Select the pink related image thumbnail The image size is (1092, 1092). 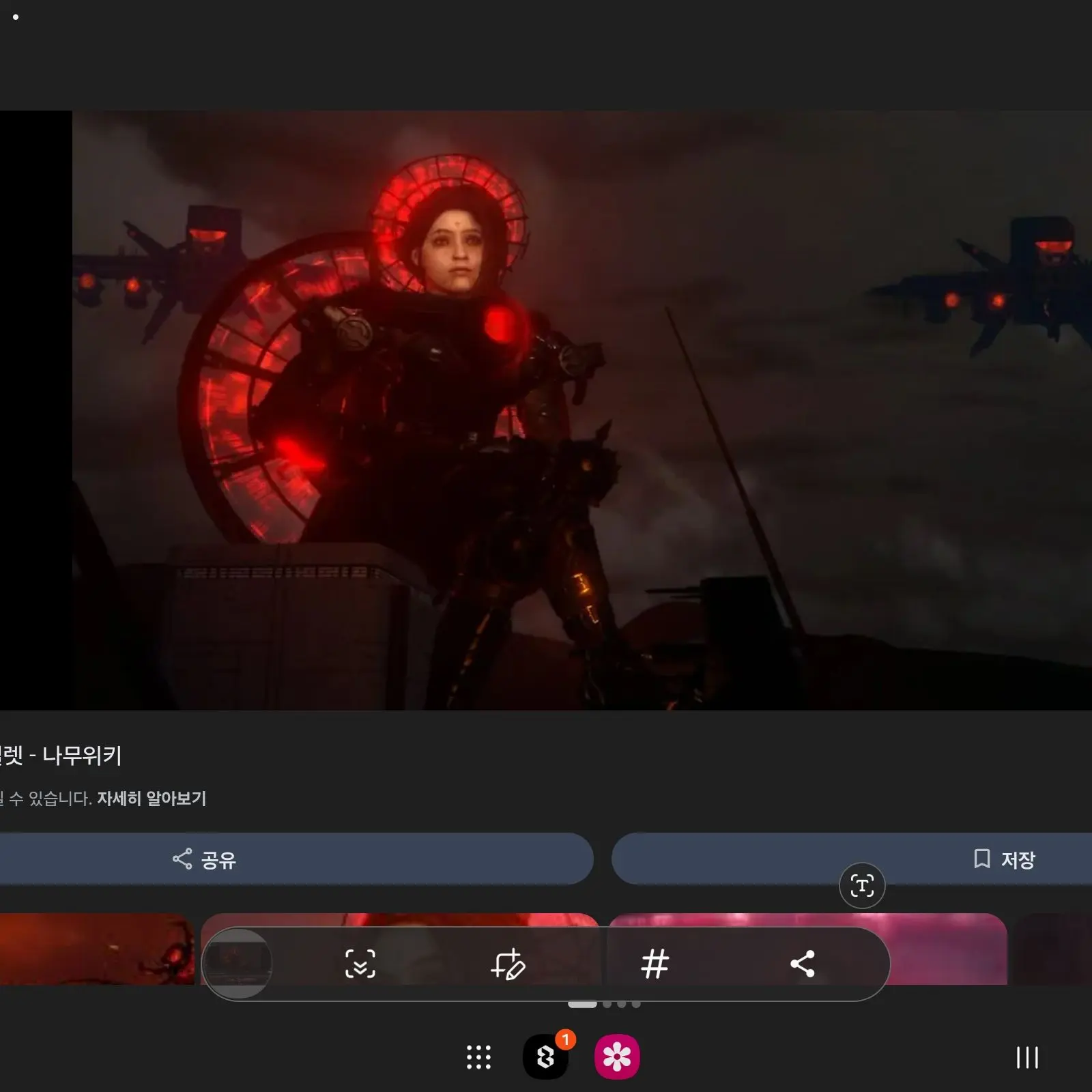point(949,949)
